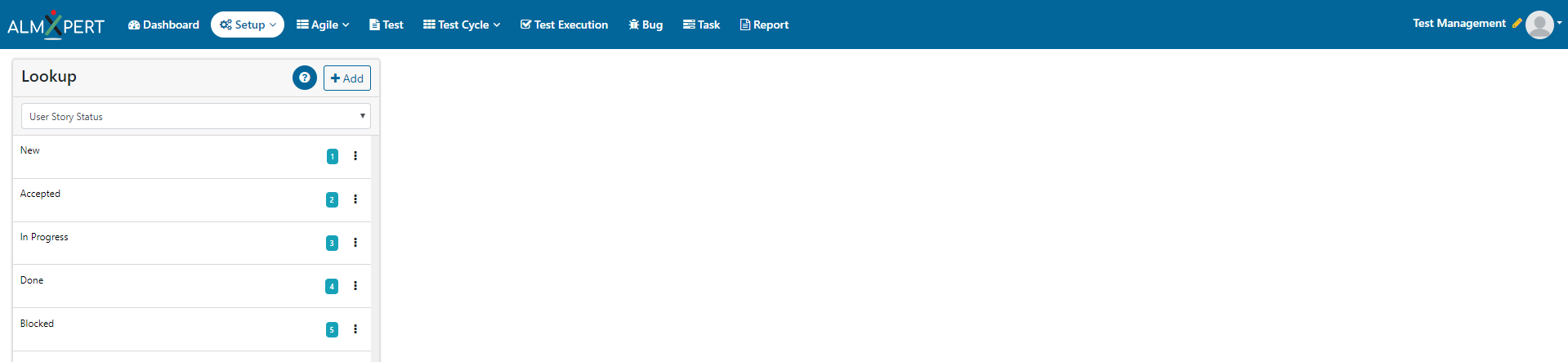The height and width of the screenshot is (362, 1568).
Task: Open options menu for Accepted status
Action: [x=355, y=199]
